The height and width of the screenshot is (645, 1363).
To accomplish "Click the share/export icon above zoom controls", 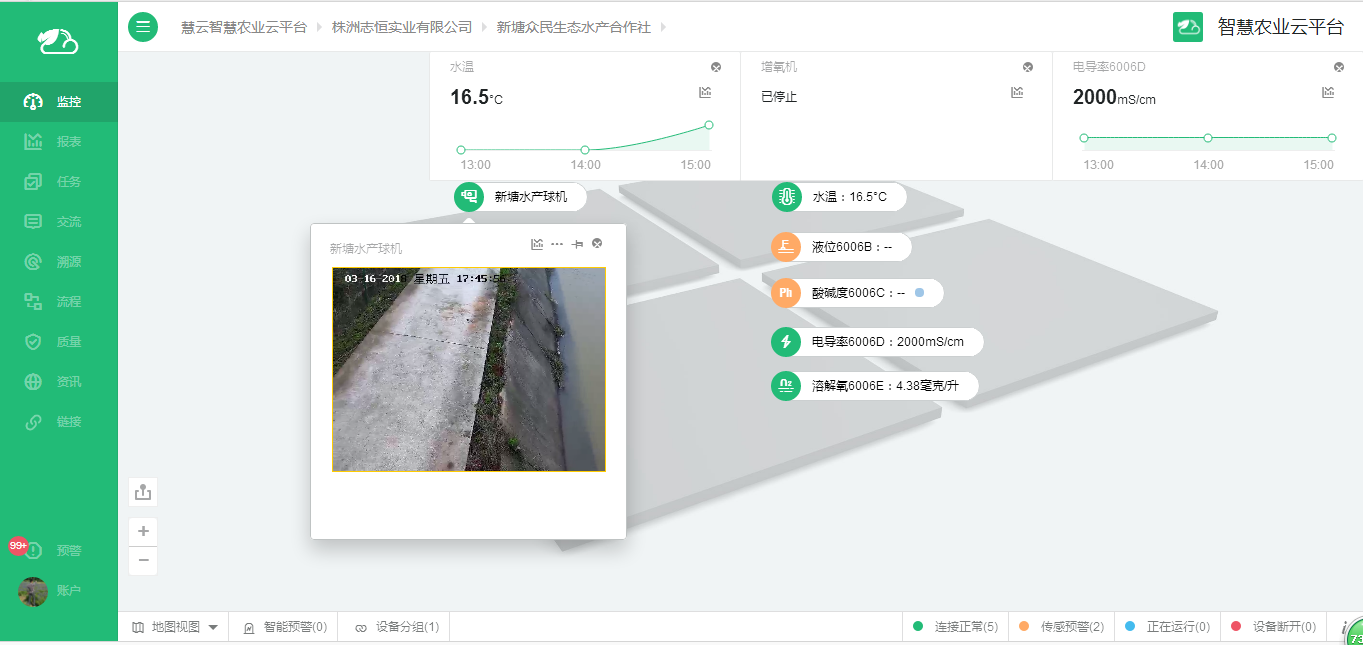I will [x=143, y=492].
